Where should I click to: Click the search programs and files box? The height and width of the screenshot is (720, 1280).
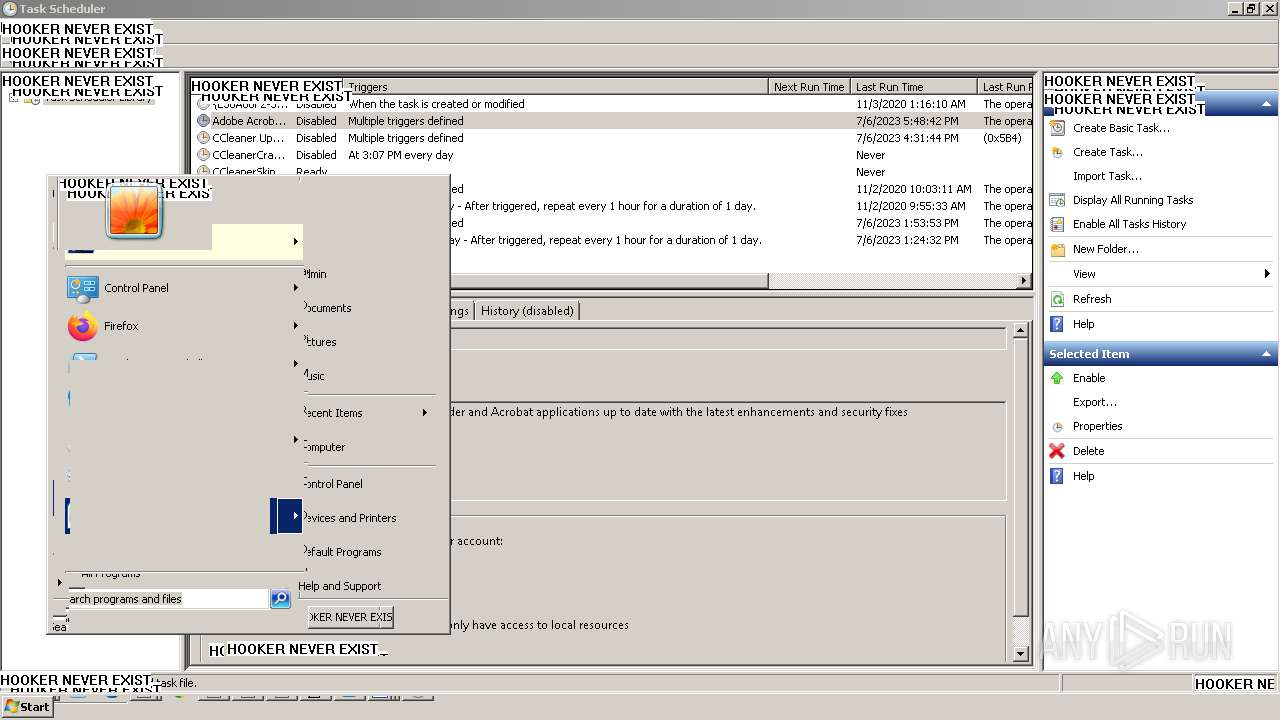(168, 599)
